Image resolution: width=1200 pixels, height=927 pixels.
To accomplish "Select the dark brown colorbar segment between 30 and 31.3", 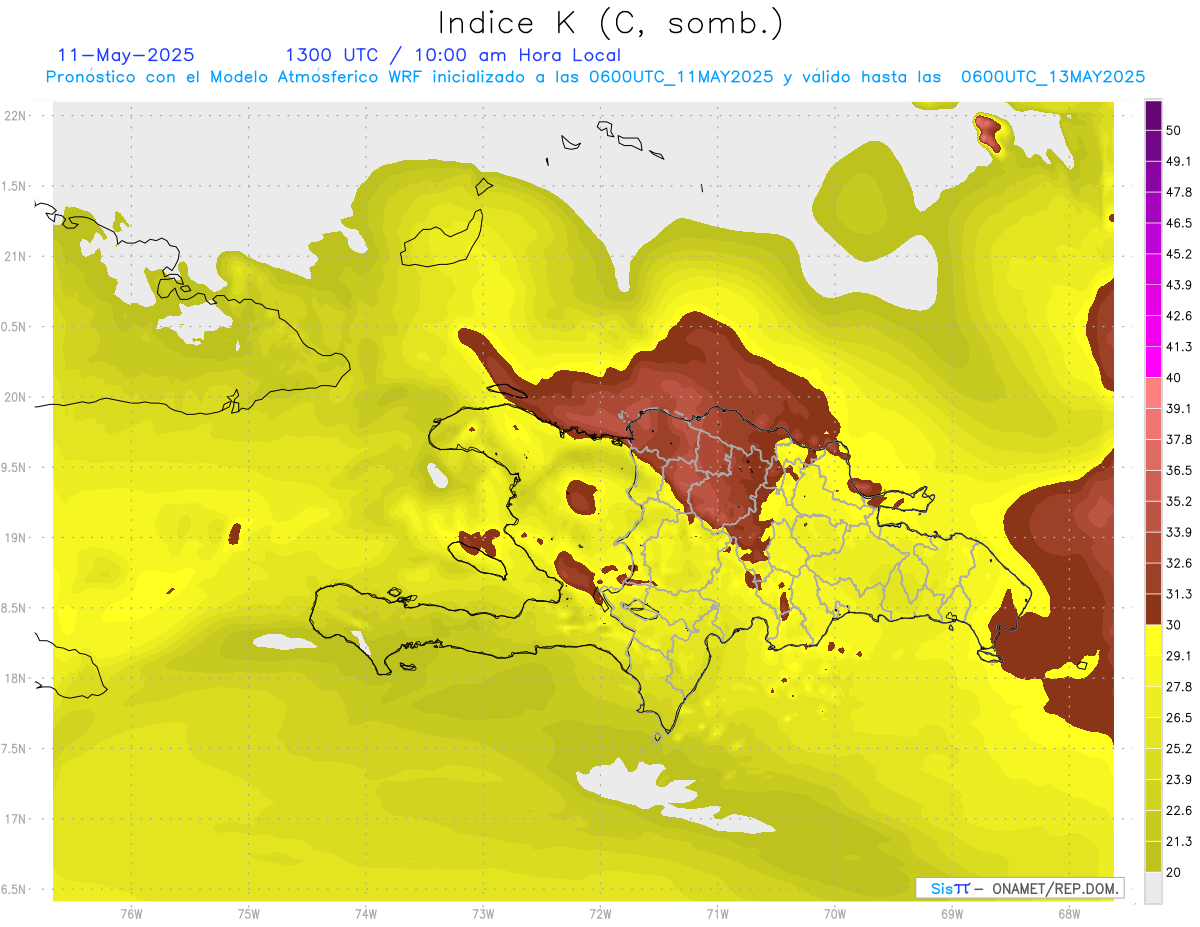I will point(1153,609).
